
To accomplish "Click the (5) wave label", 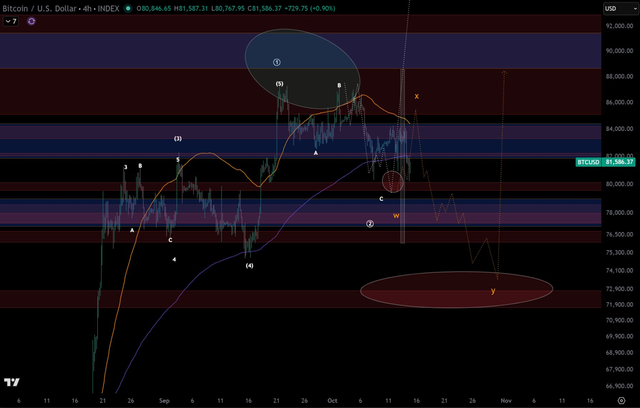I will (279, 84).
